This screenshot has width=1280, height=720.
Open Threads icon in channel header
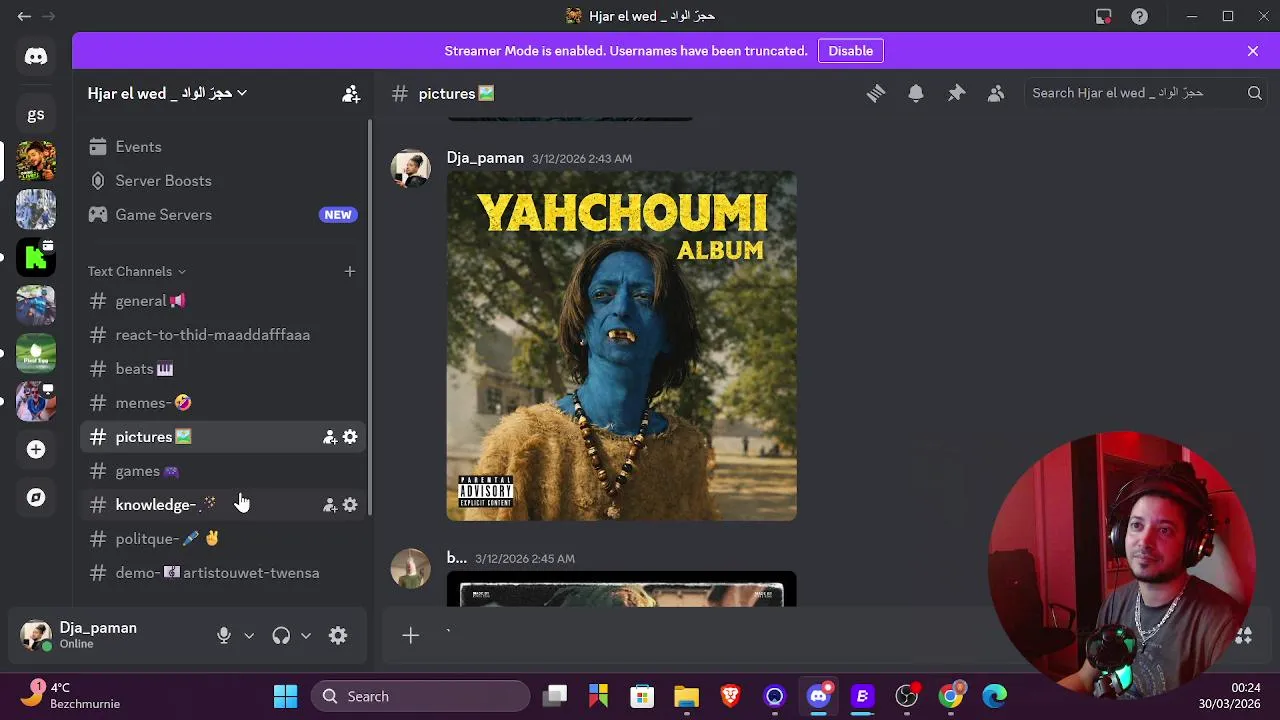876,93
